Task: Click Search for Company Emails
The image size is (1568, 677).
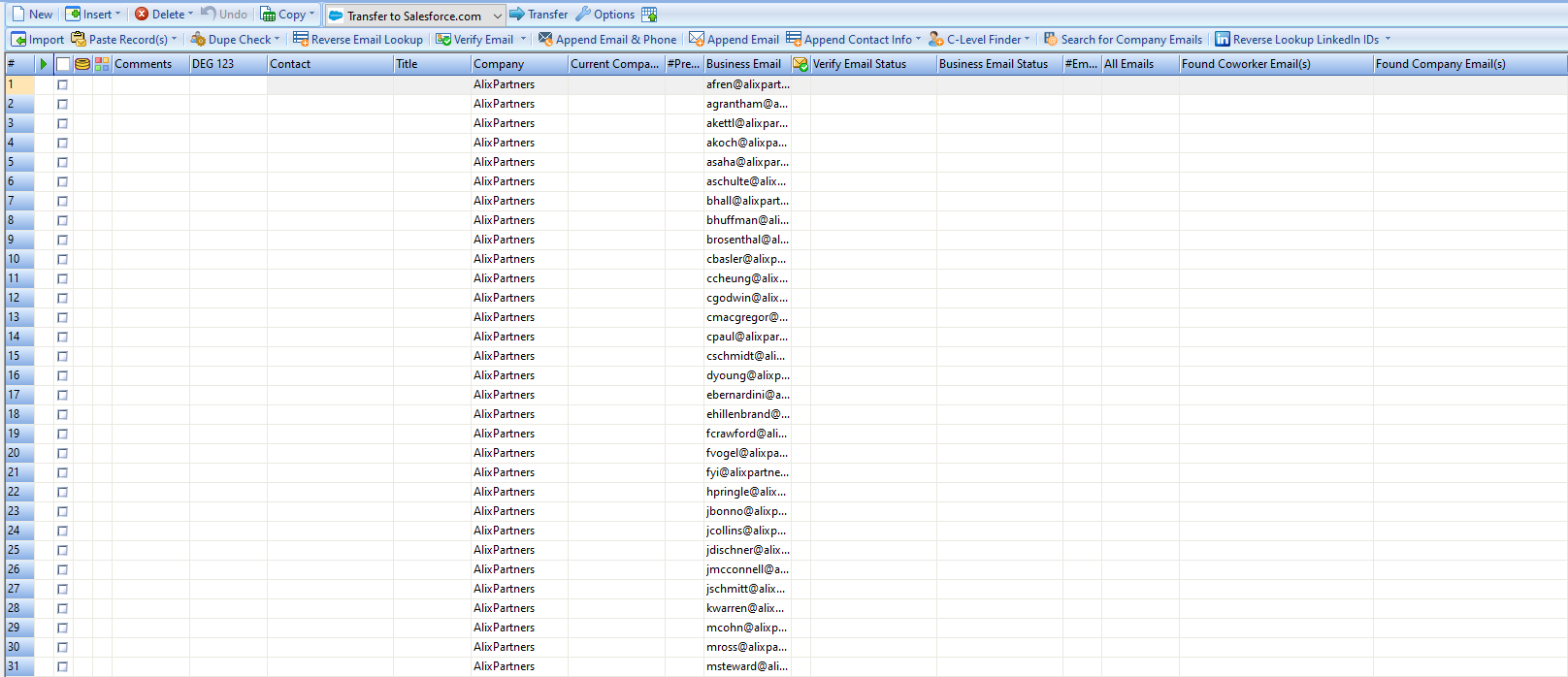Action: click(1123, 40)
